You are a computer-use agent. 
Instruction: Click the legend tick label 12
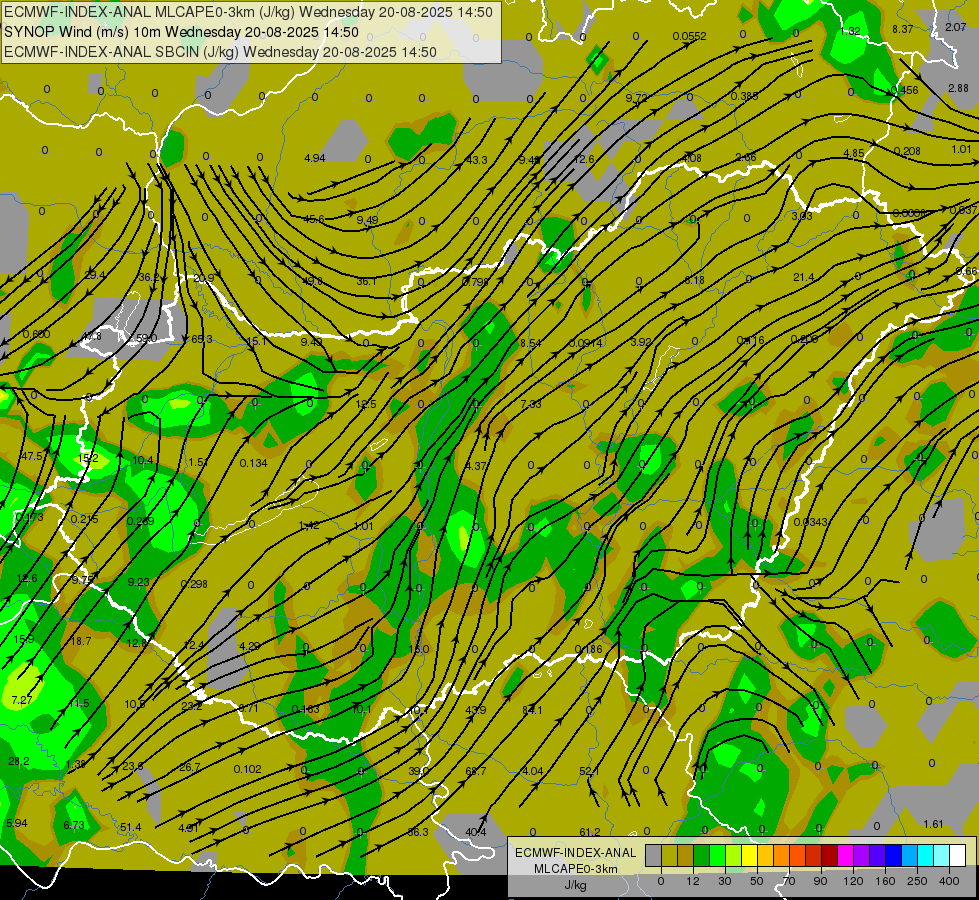[692, 881]
